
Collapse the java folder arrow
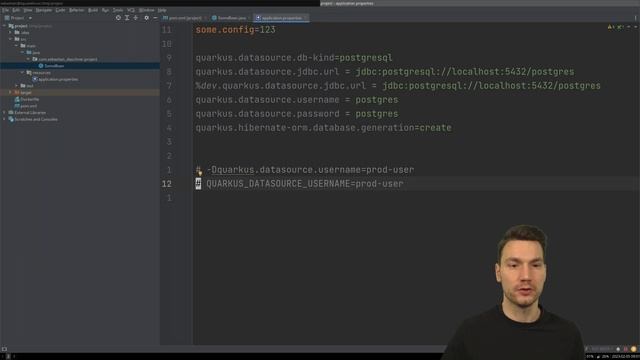click(22, 52)
